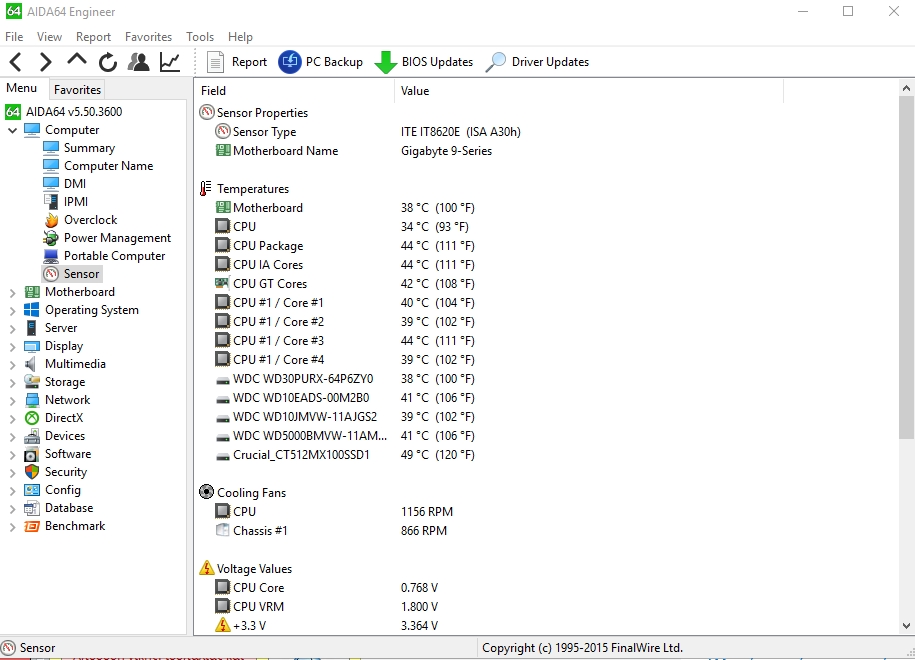
Task: Open Driver Updates from toolbar
Action: pos(537,62)
